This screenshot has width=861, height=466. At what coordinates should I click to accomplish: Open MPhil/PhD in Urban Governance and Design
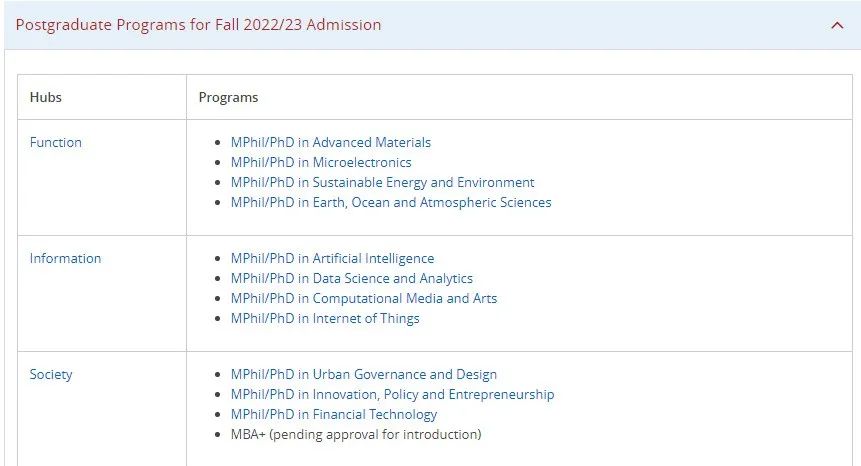[x=364, y=374]
